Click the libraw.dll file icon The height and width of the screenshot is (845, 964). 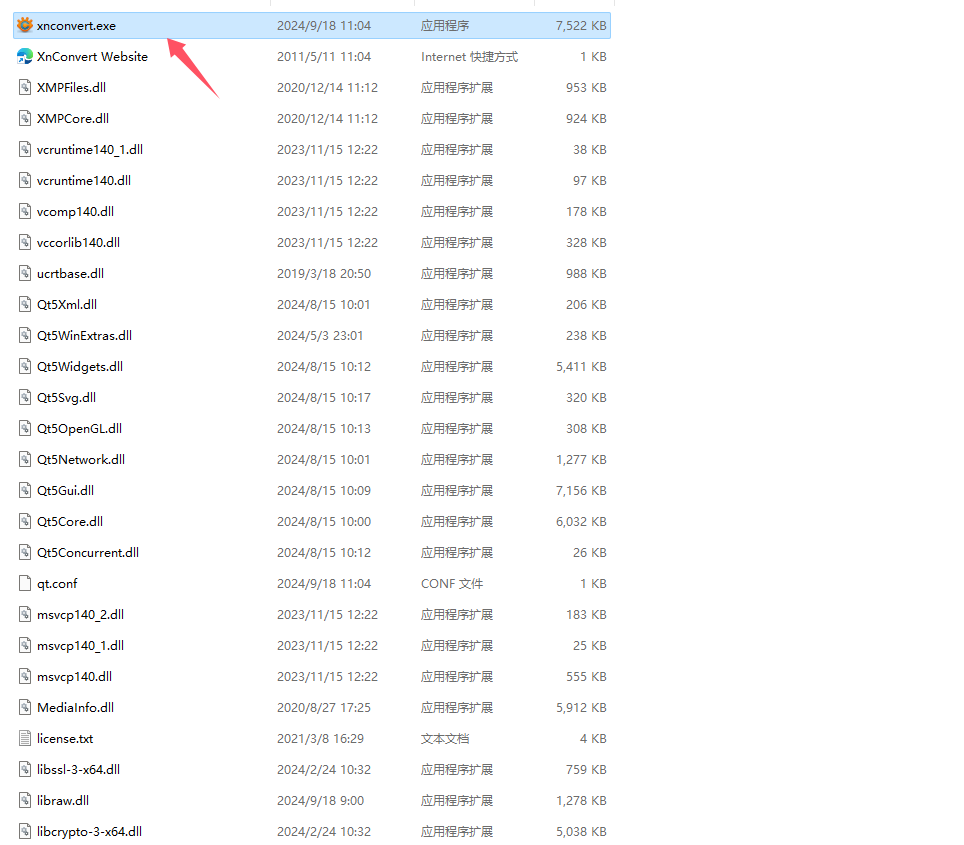point(26,801)
